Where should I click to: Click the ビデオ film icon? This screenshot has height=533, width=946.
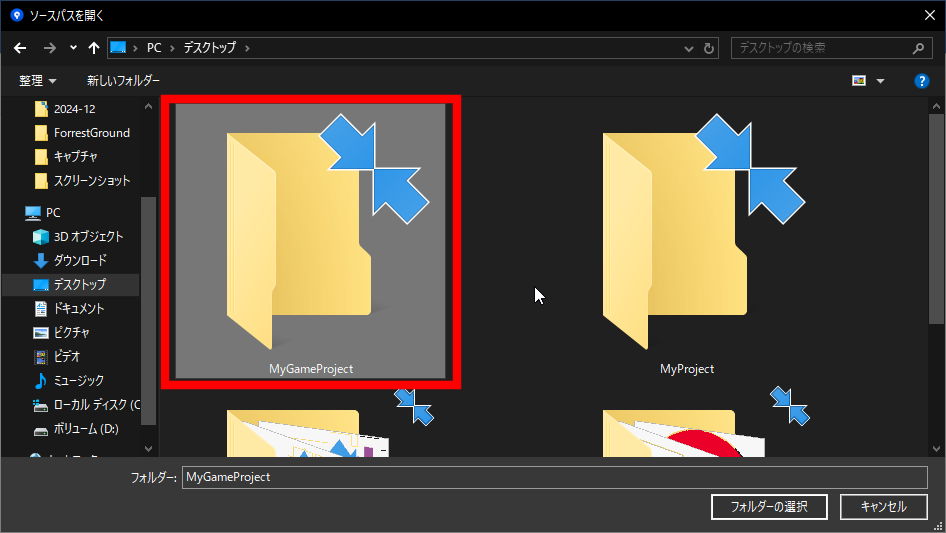pos(40,357)
